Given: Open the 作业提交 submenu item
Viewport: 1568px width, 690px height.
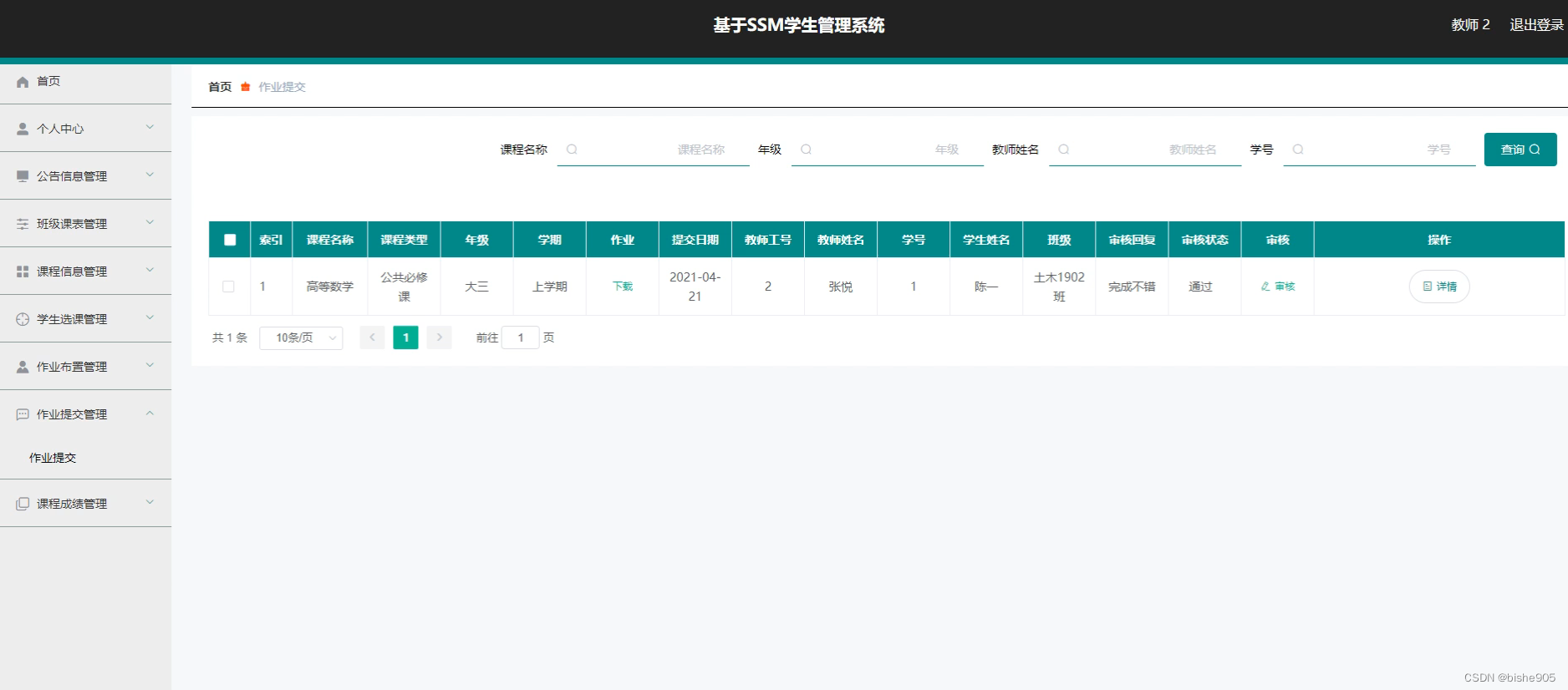Looking at the screenshot, I should pyautogui.click(x=53, y=458).
